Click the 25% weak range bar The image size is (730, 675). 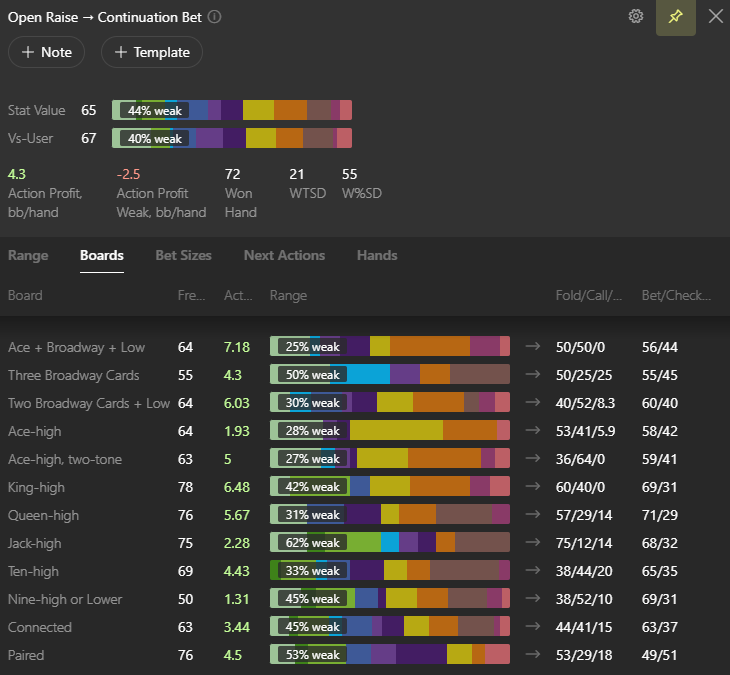(x=390, y=346)
